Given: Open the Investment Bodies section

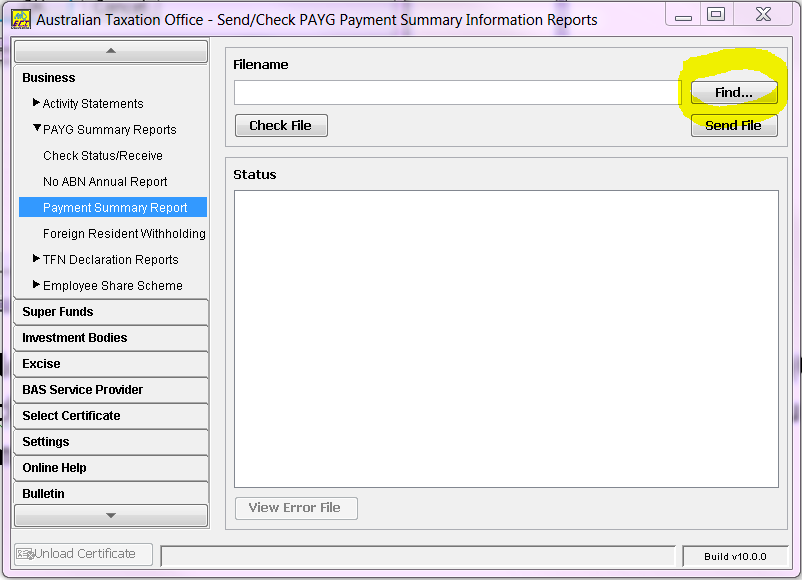Looking at the screenshot, I should pyautogui.click(x=111, y=338).
